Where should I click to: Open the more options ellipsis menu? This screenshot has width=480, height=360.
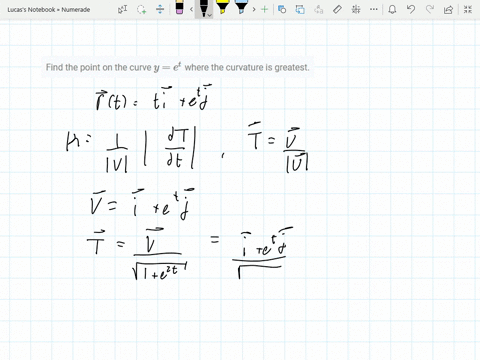coord(374,9)
